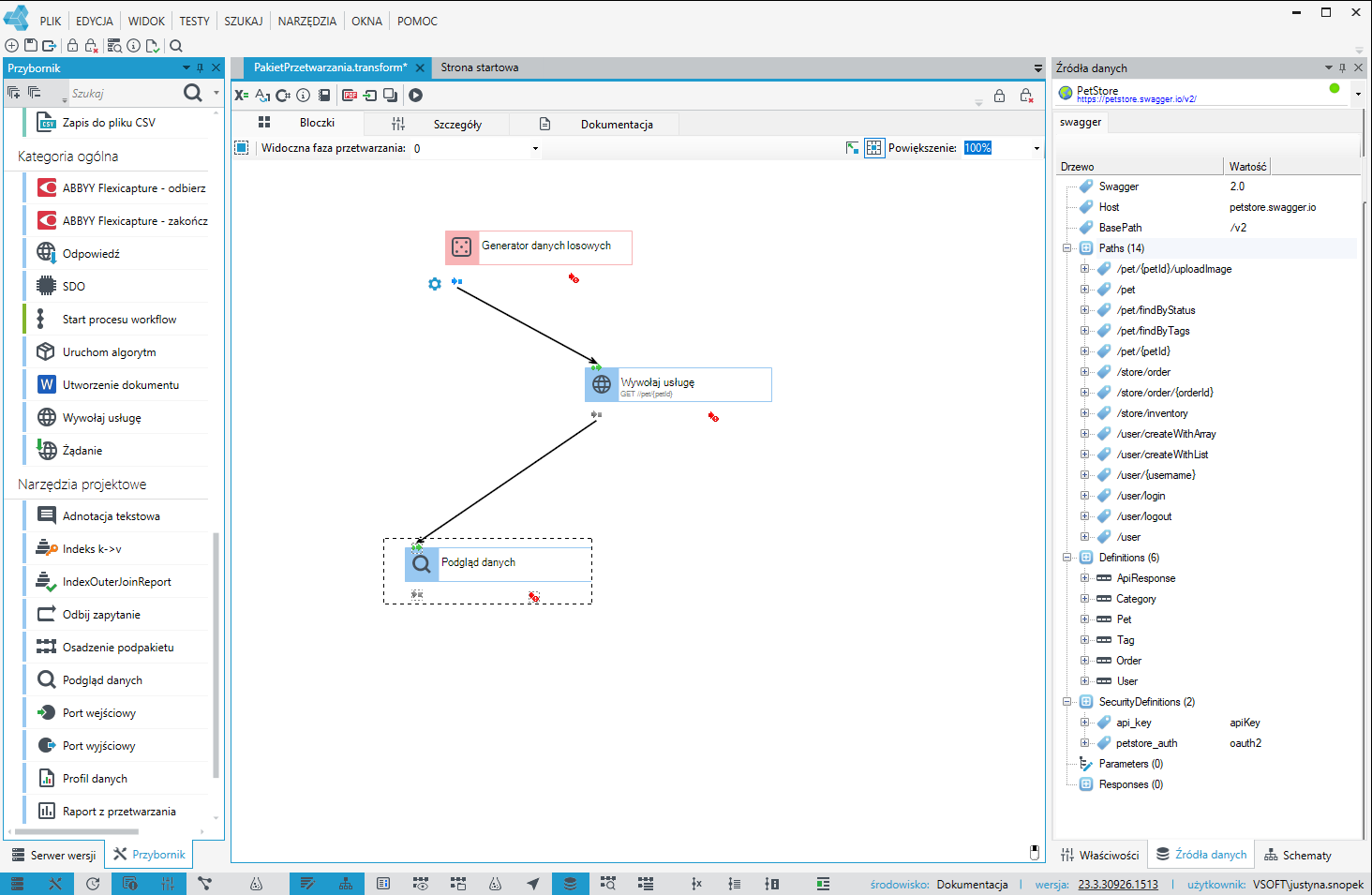Switch to the Strona startowa tab
This screenshot has height=895, width=1372.
coord(480,67)
